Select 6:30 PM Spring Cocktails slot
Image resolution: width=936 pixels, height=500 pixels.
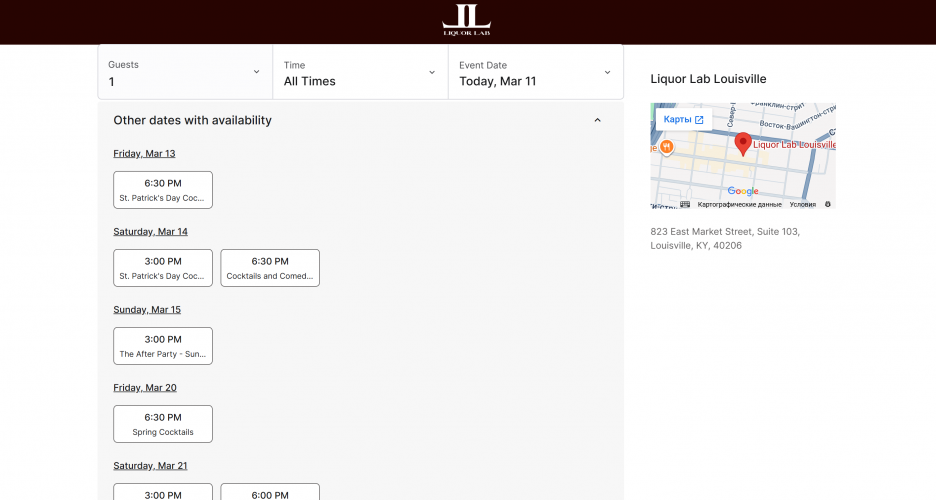click(x=163, y=424)
